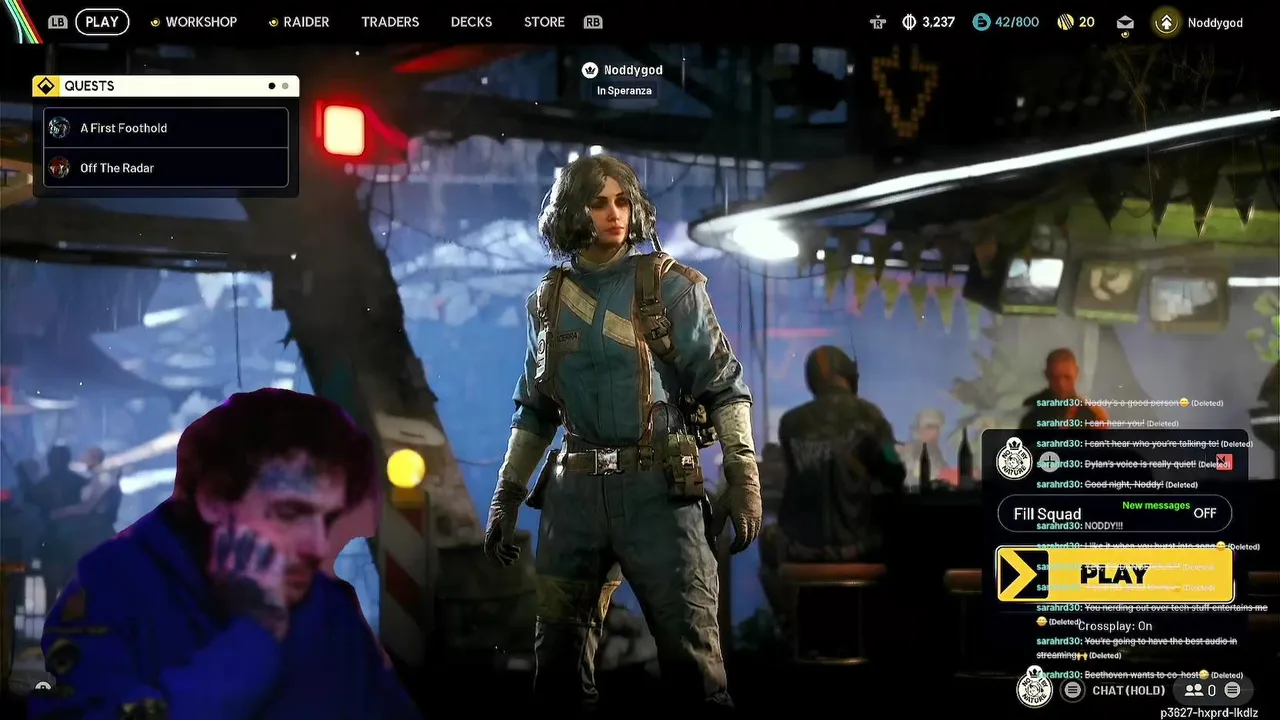Click the yellow QUESTS header icon
The height and width of the screenshot is (720, 1280).
(x=46, y=86)
